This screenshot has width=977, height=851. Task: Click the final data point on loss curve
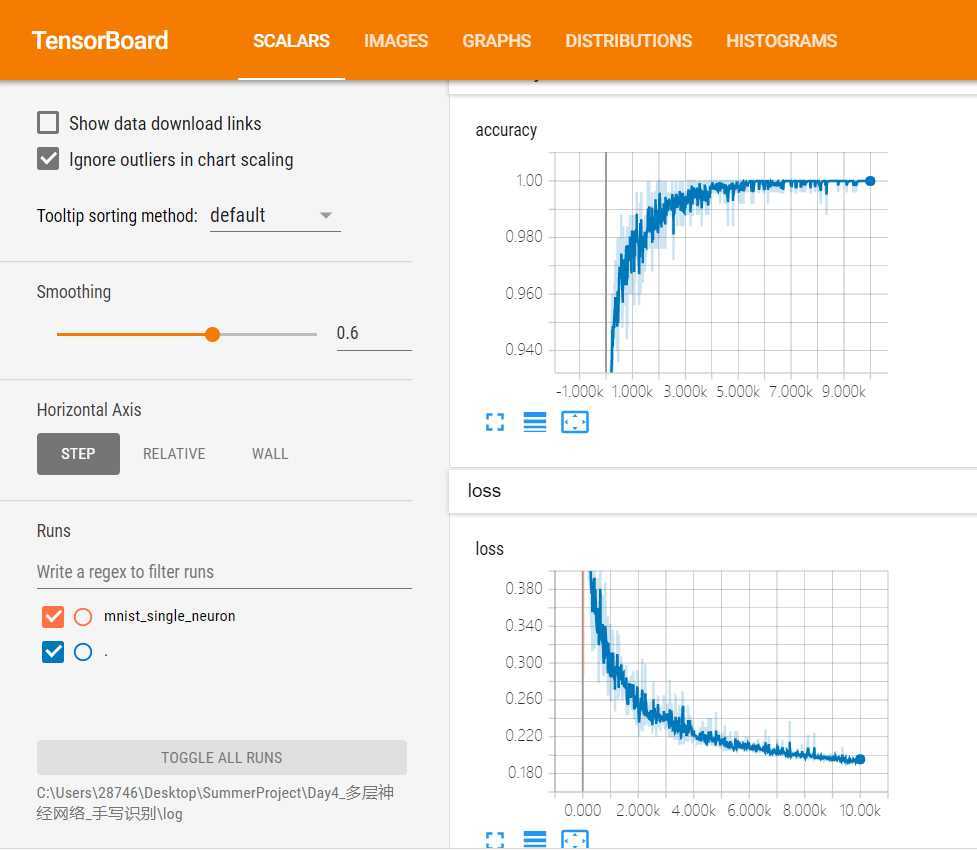coord(860,759)
